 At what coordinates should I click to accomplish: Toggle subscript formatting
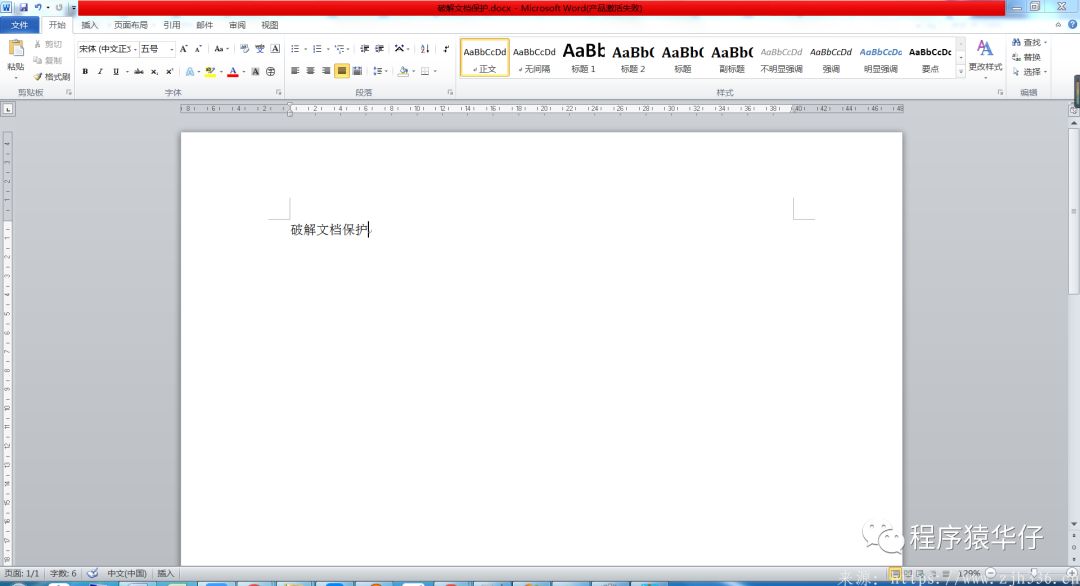[154, 71]
